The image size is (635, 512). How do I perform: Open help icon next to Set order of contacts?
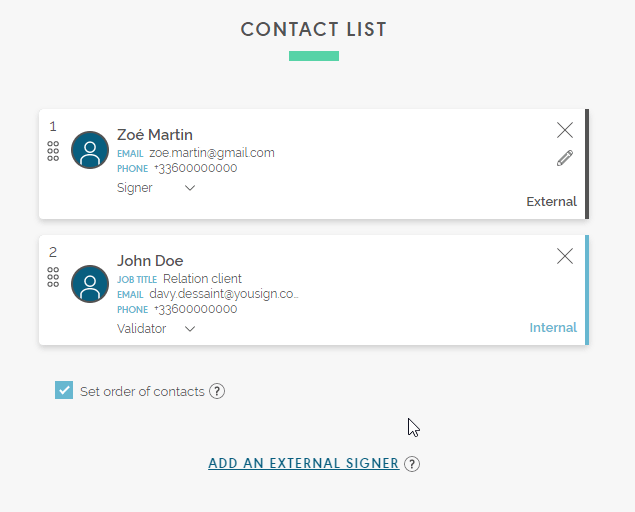(217, 391)
